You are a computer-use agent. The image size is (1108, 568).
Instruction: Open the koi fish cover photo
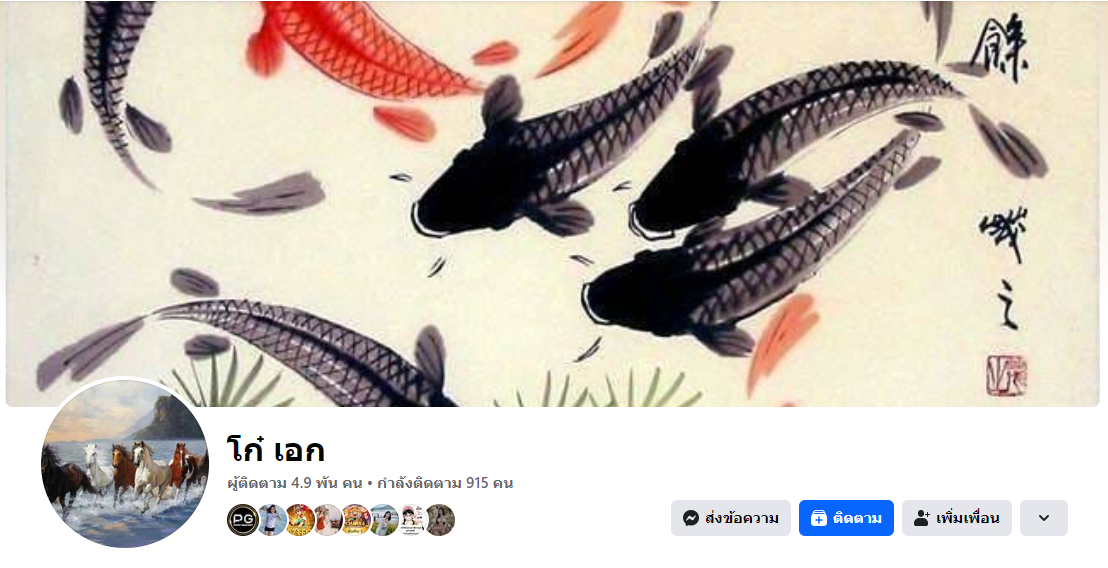click(x=553, y=203)
